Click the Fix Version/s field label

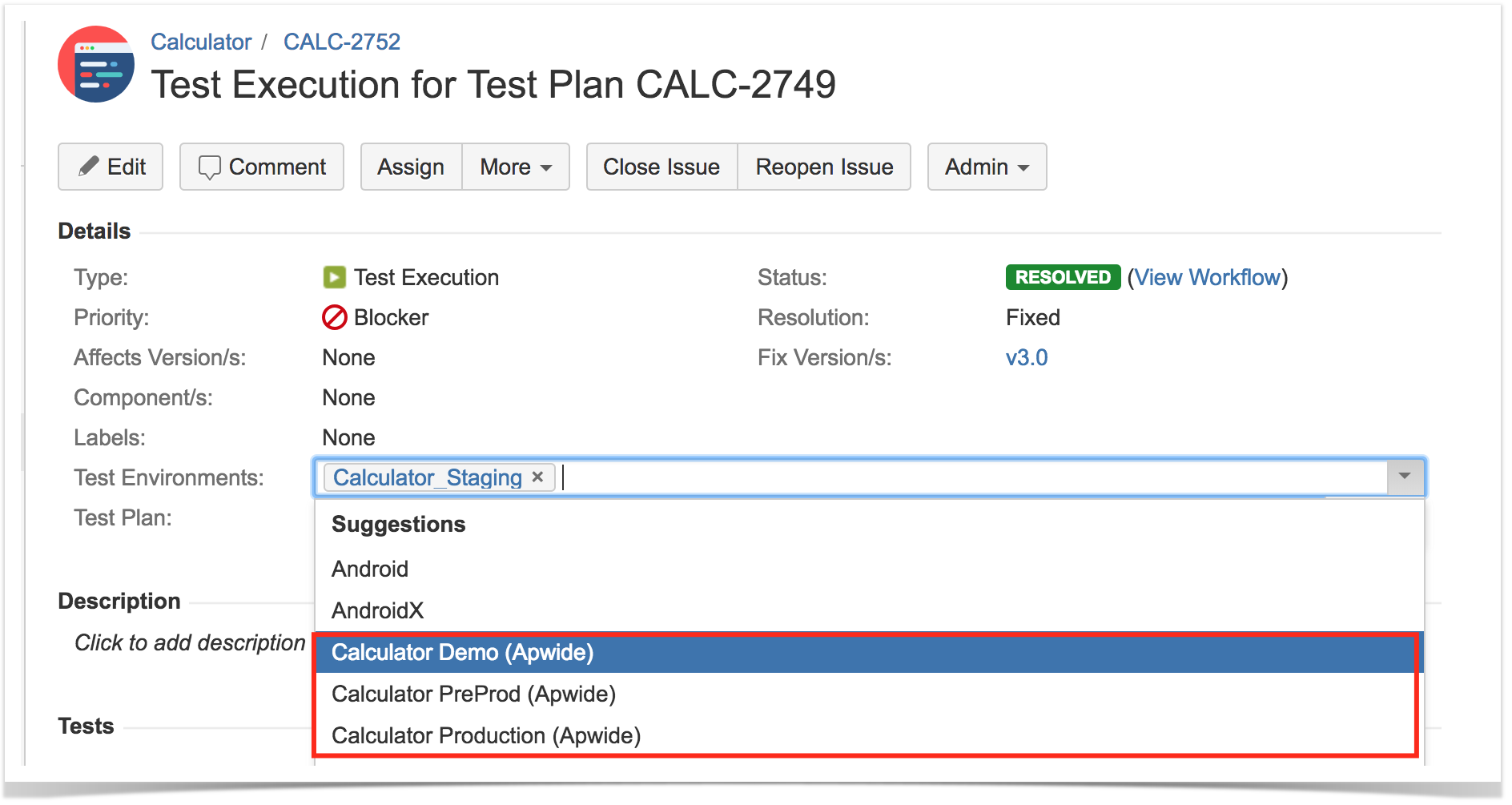(825, 357)
